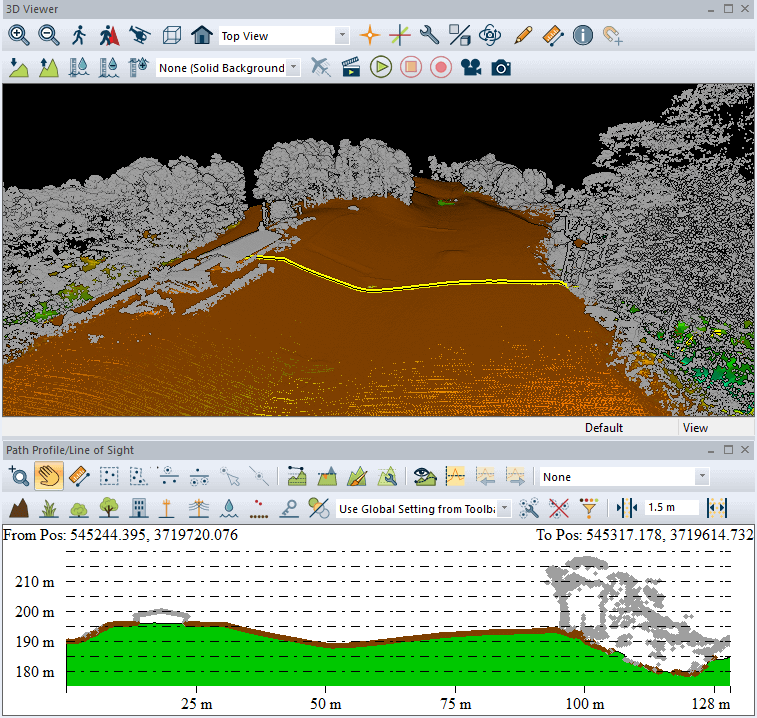This screenshot has height=718, width=757.
Task: Reset 3D view with Home icon
Action: (x=201, y=36)
